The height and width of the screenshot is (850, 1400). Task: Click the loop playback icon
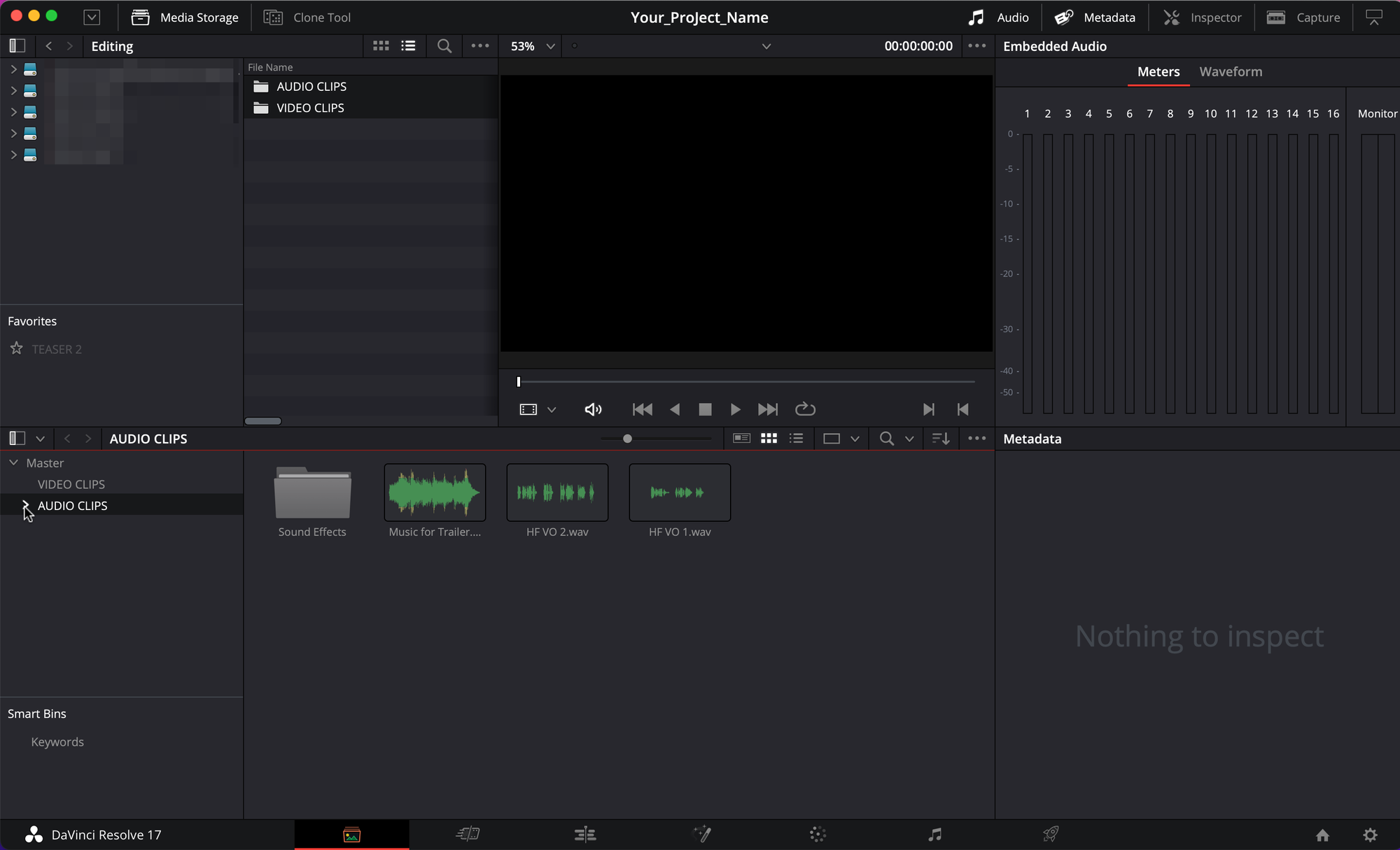(805, 409)
